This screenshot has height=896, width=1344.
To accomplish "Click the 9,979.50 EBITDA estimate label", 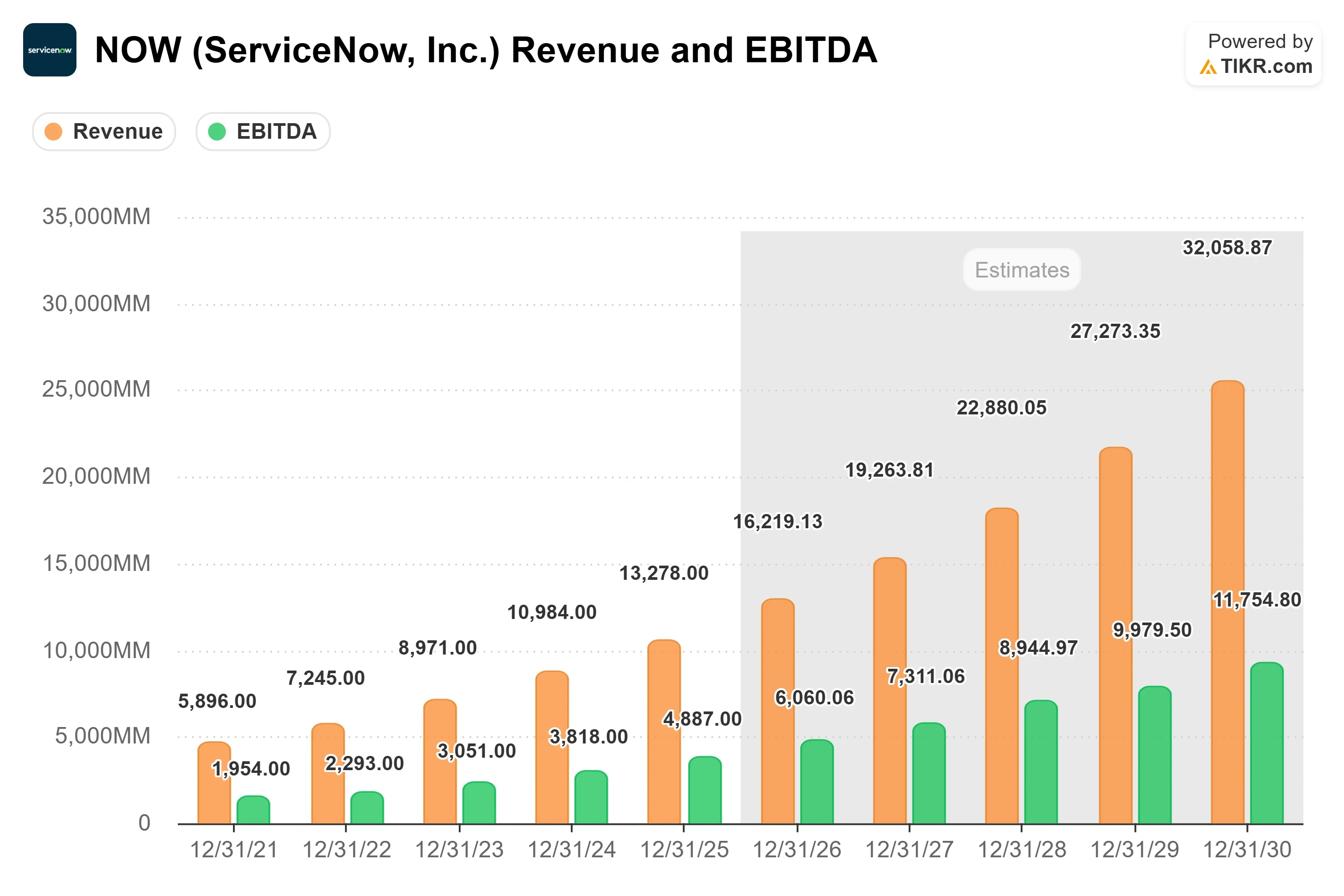I will (1152, 630).
